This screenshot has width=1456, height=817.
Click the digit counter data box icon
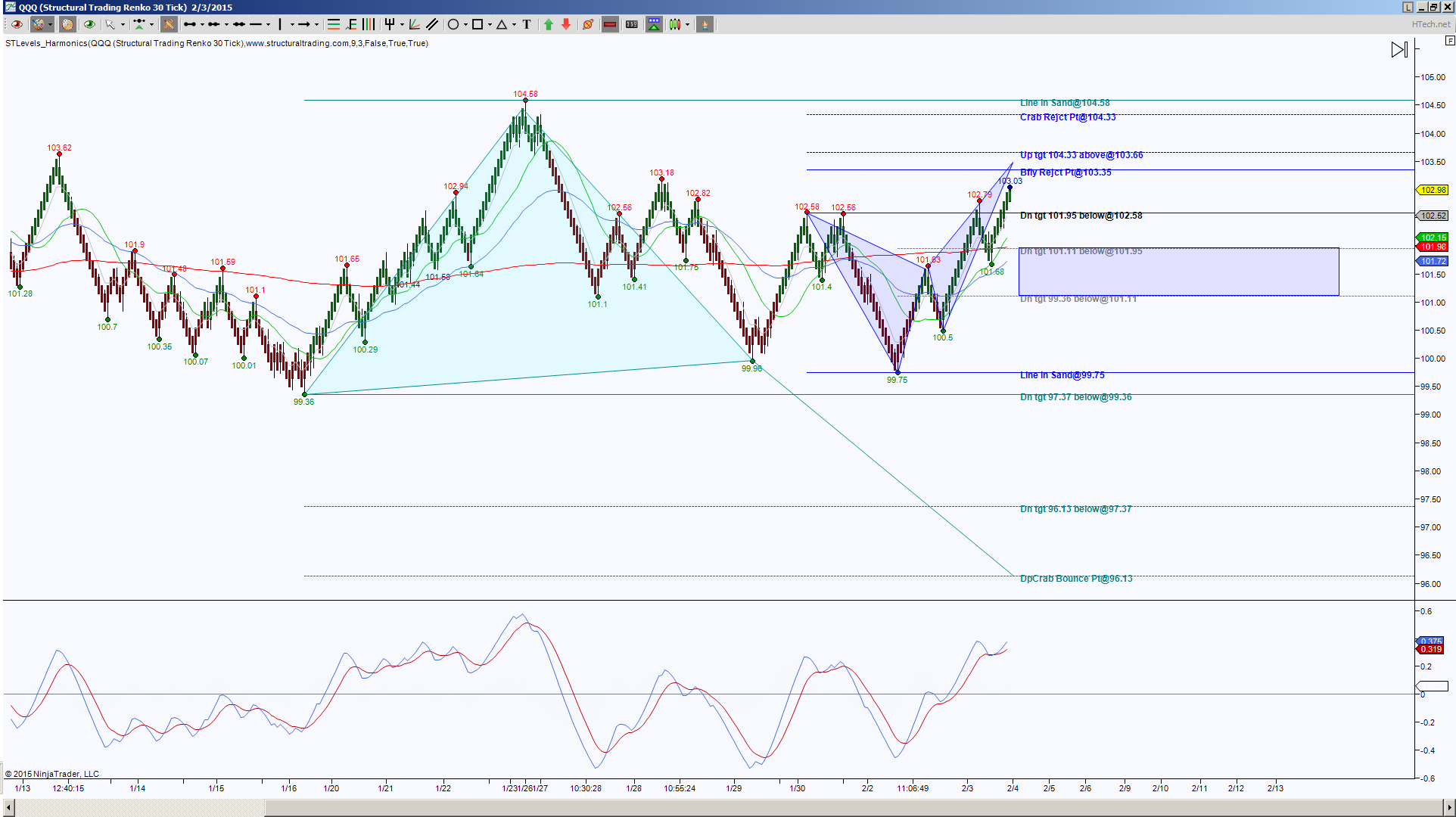[x=632, y=24]
